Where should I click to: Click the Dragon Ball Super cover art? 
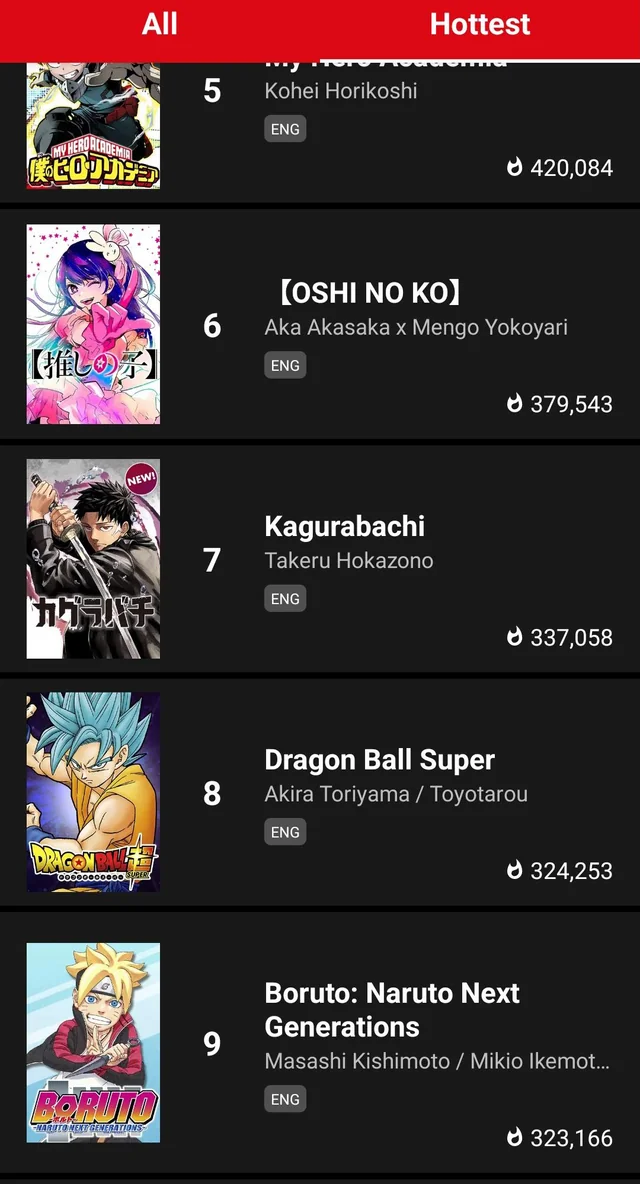pos(92,791)
